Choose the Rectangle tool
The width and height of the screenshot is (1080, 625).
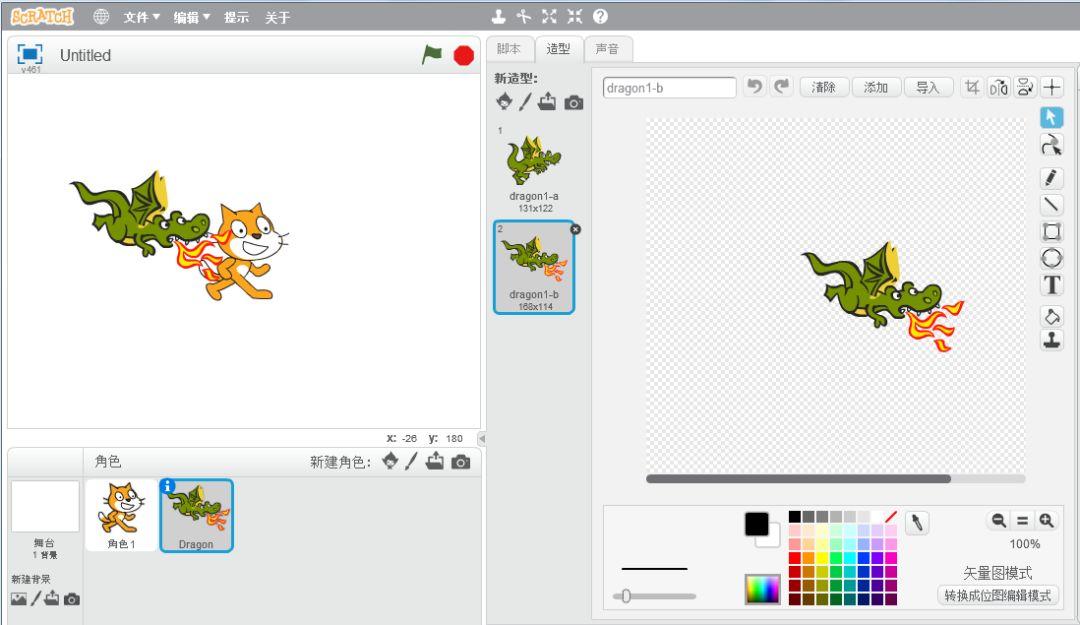pos(1051,232)
